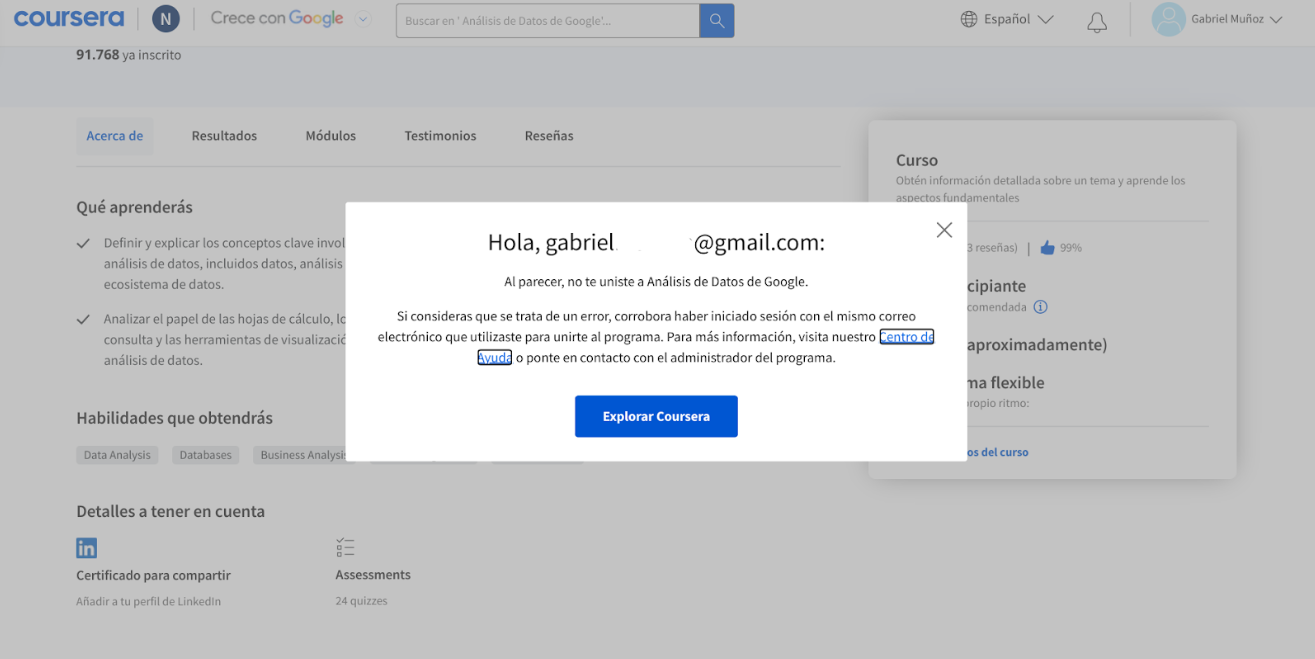Close the dialog with X icon

point(944,230)
